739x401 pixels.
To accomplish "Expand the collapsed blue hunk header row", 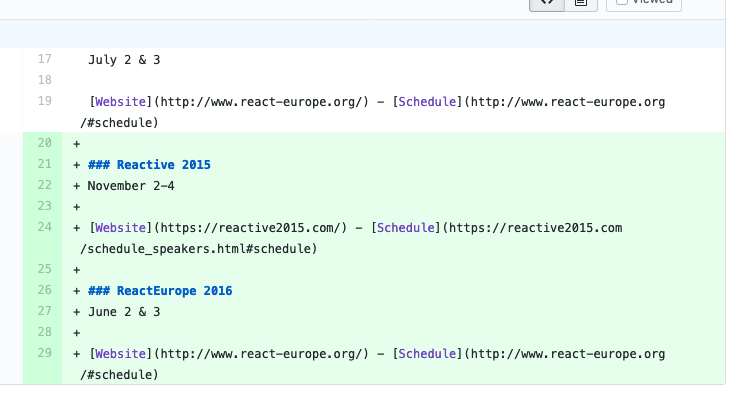I will tap(362, 33).
